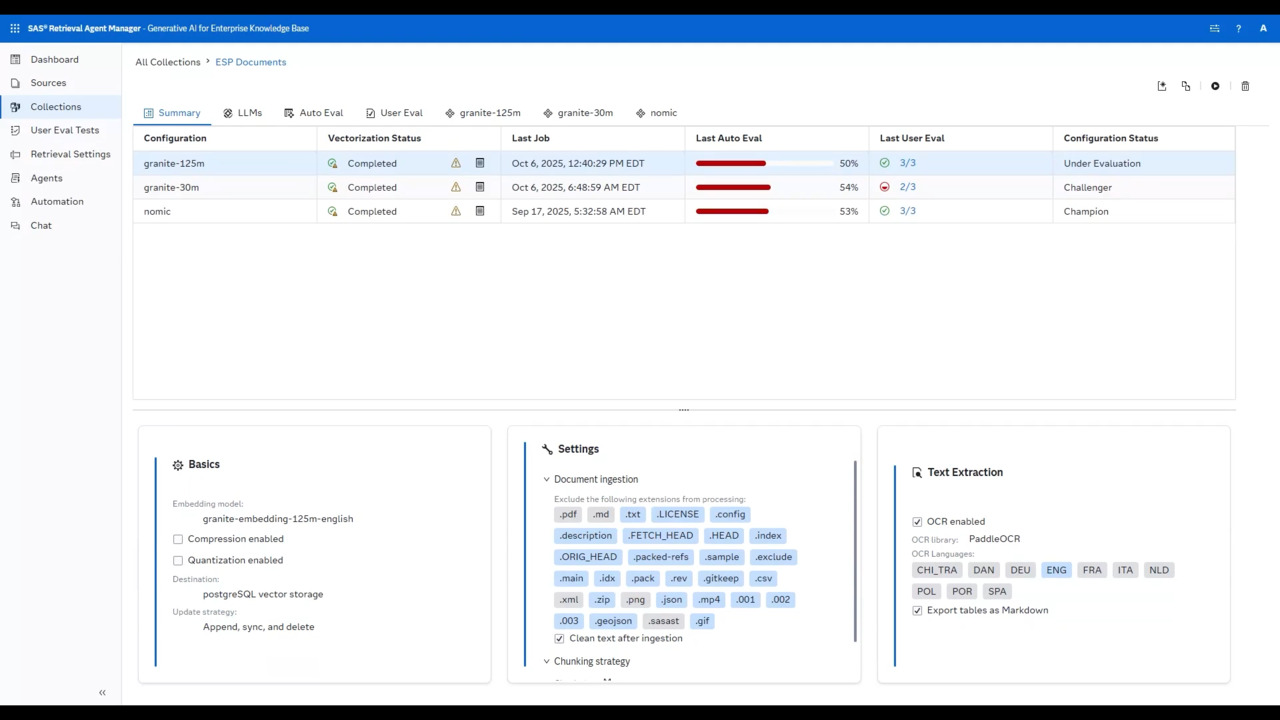Click the panel splitter handle above Settings

click(684, 410)
